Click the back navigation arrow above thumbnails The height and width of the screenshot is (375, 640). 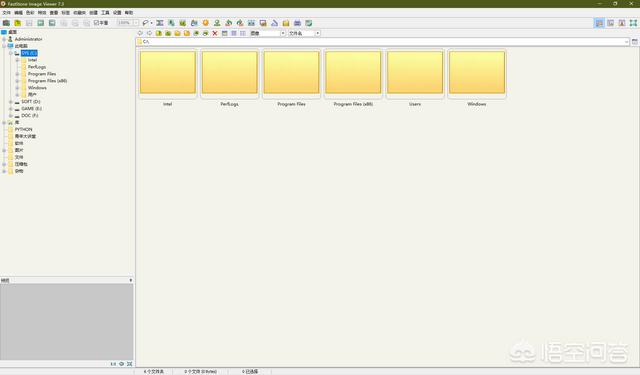click(x=140, y=33)
